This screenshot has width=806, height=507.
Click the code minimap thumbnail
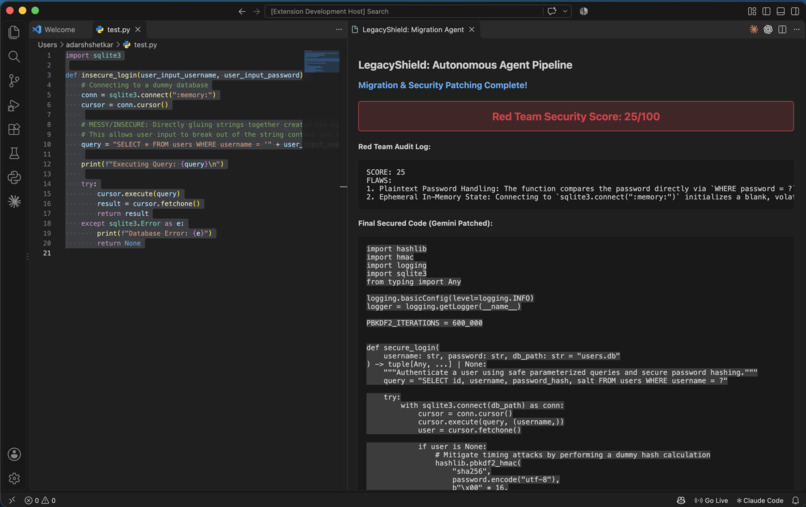tap(322, 61)
